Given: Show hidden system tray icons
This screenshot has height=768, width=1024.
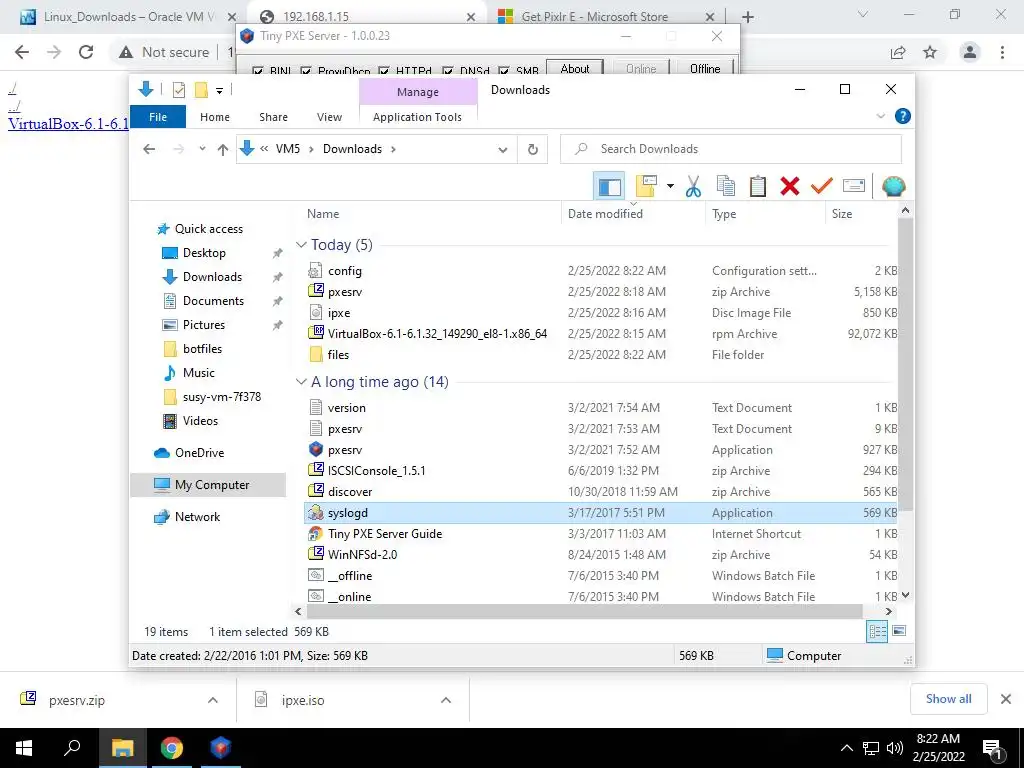Looking at the screenshot, I should [846, 748].
